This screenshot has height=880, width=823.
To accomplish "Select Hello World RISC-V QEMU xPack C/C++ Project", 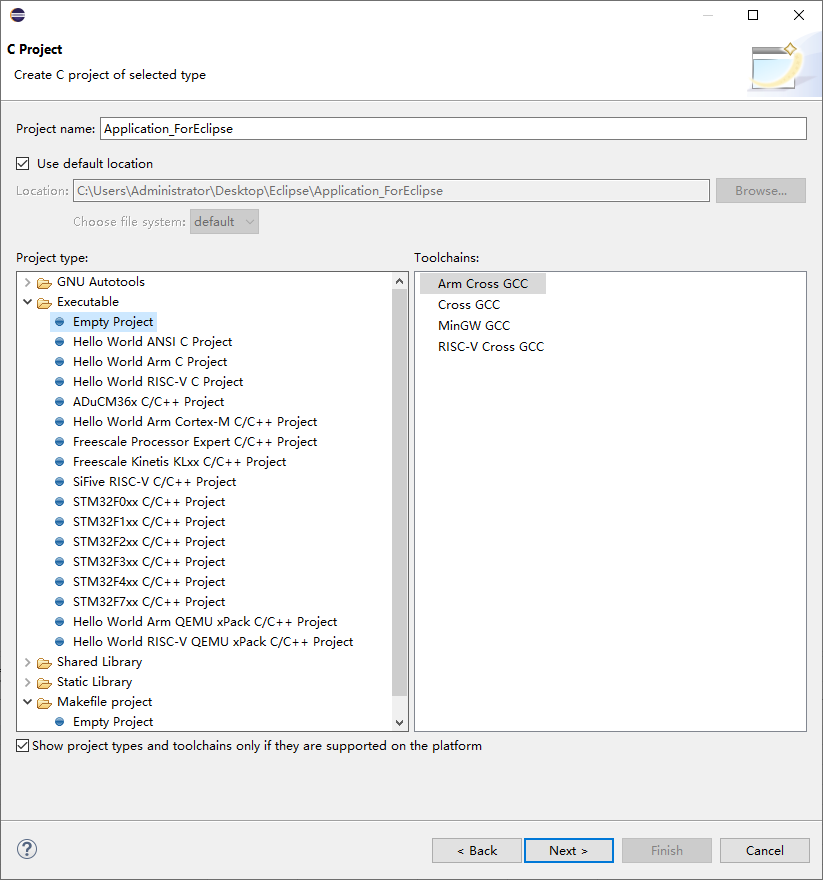I will pos(213,642).
